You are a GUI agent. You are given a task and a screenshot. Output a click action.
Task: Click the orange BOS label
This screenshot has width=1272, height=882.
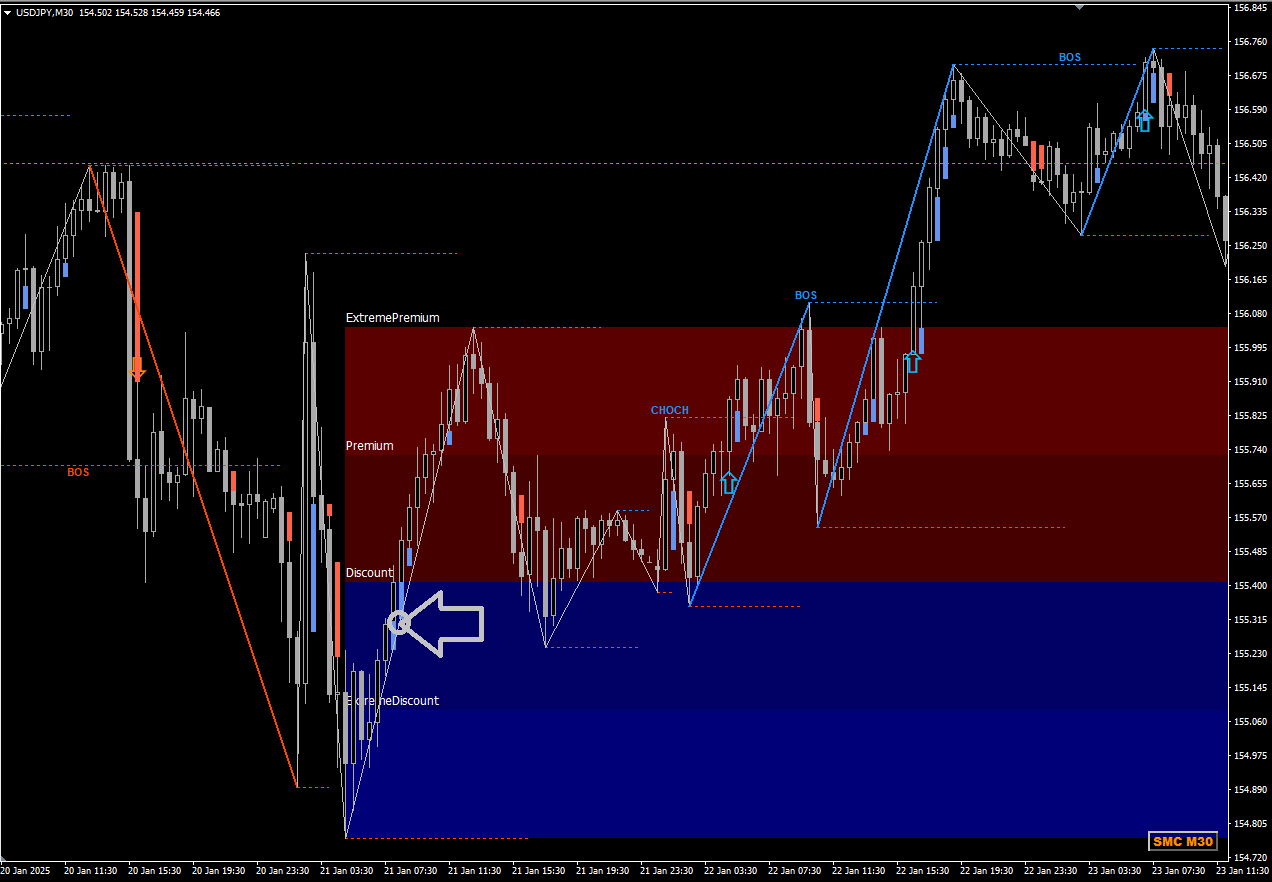click(78, 472)
